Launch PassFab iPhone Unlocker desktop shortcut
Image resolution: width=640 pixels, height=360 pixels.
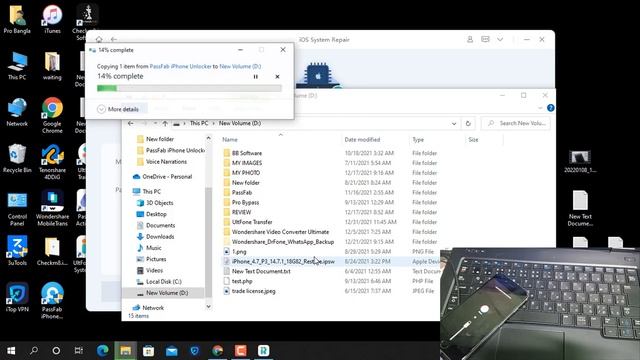click(52, 300)
